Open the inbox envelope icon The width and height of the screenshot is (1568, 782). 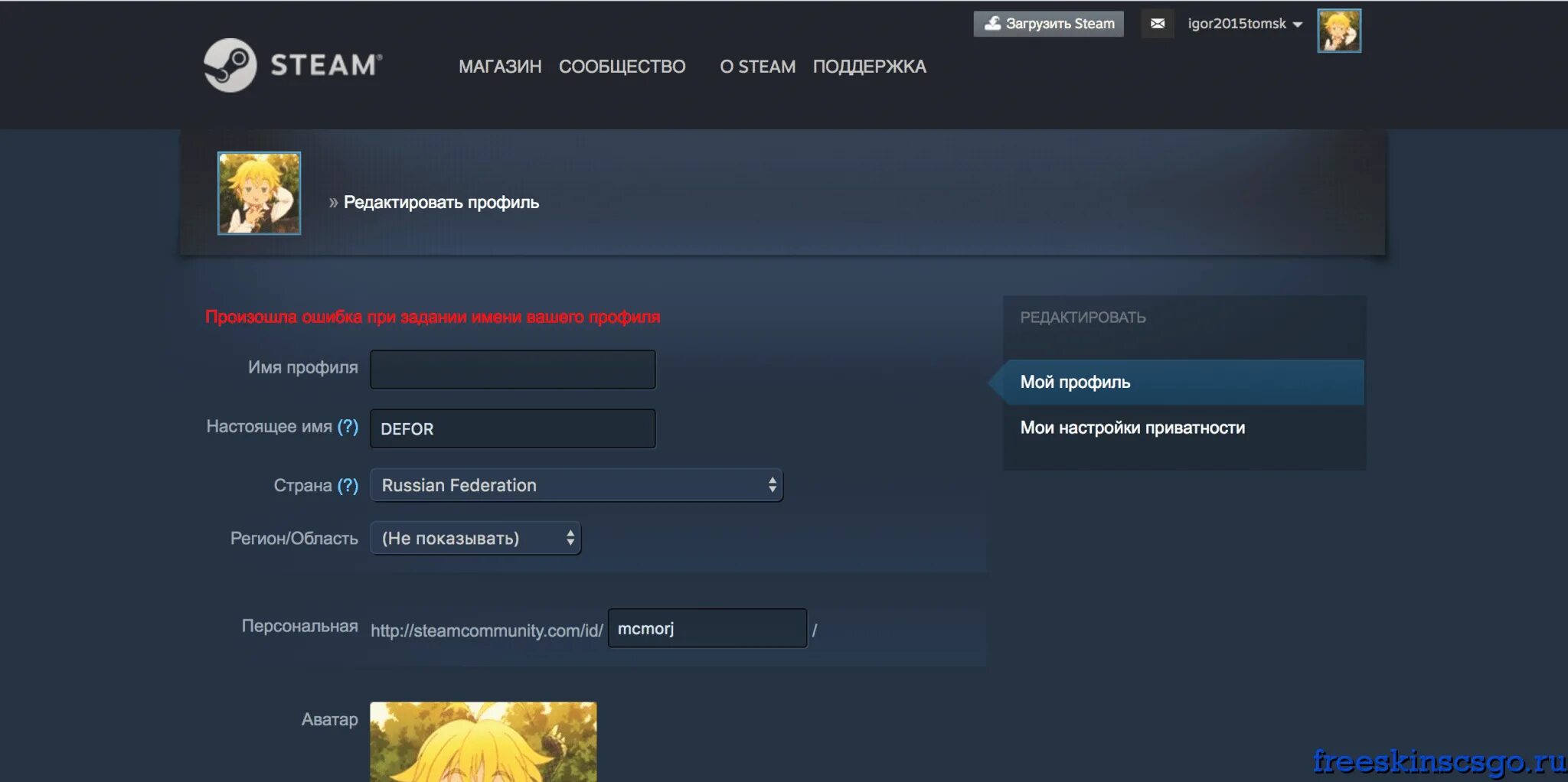(x=1158, y=24)
